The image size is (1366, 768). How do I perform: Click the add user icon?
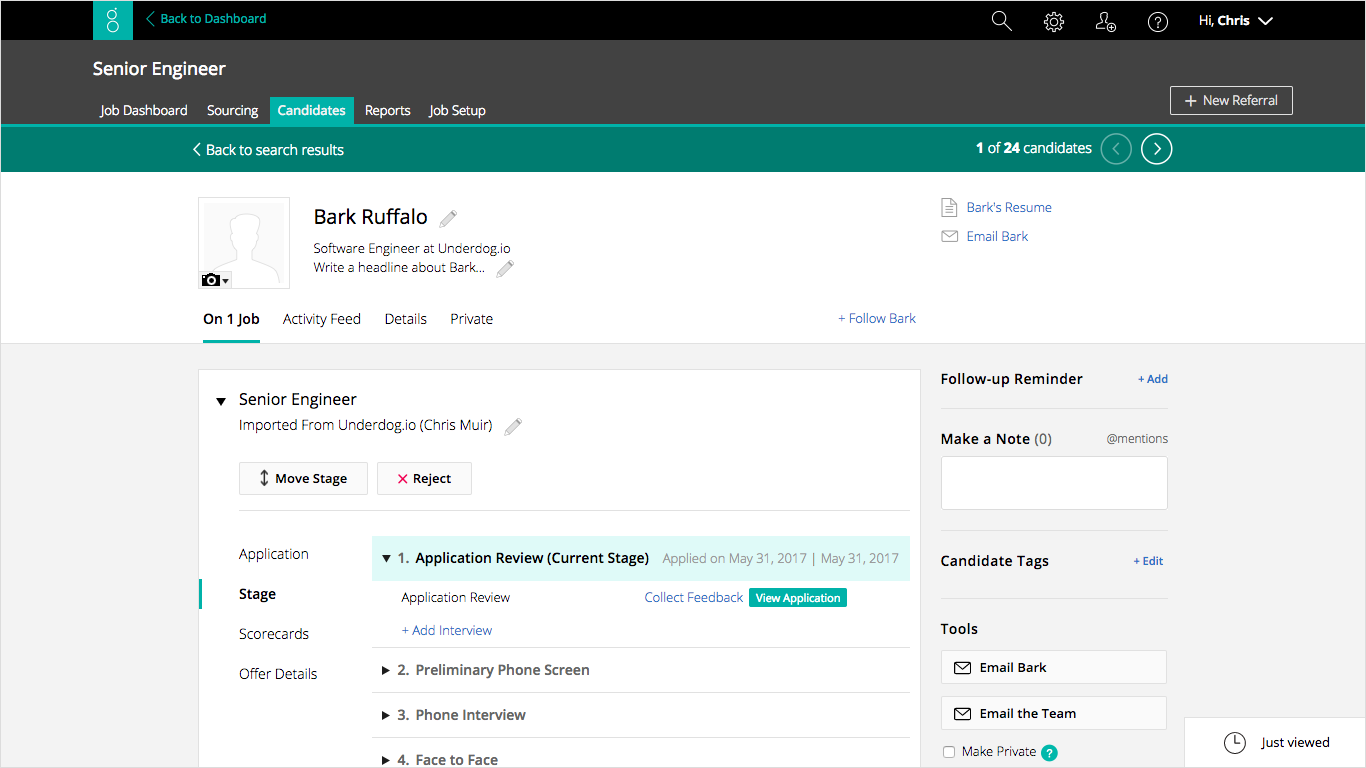point(1105,21)
